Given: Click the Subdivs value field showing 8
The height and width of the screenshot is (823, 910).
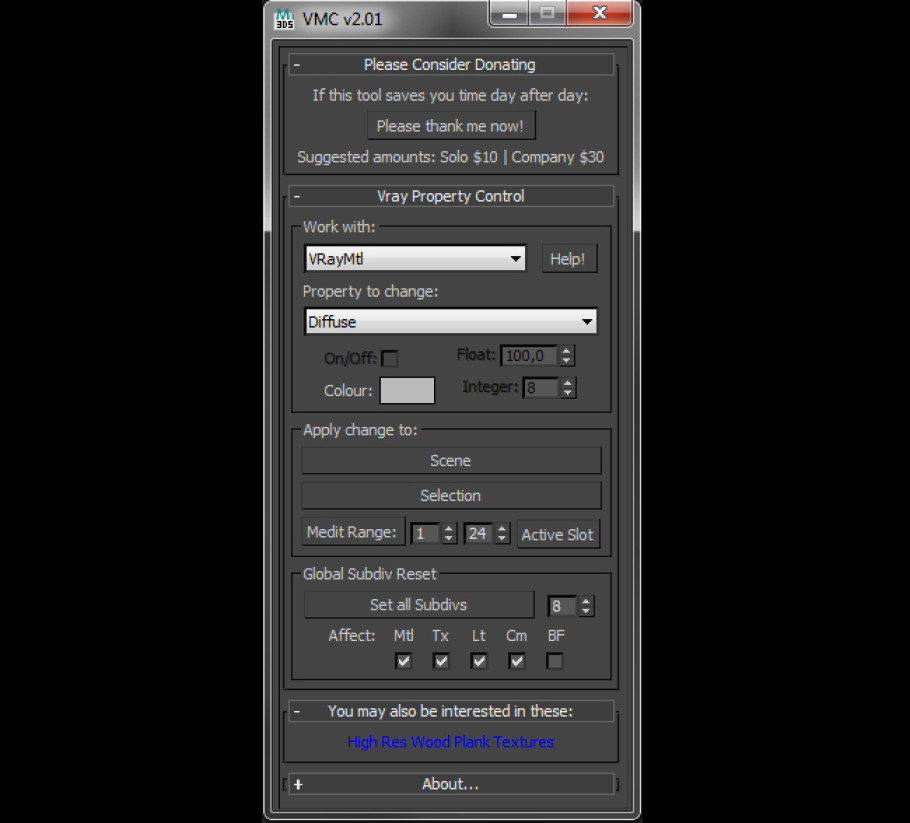Looking at the screenshot, I should [x=562, y=607].
